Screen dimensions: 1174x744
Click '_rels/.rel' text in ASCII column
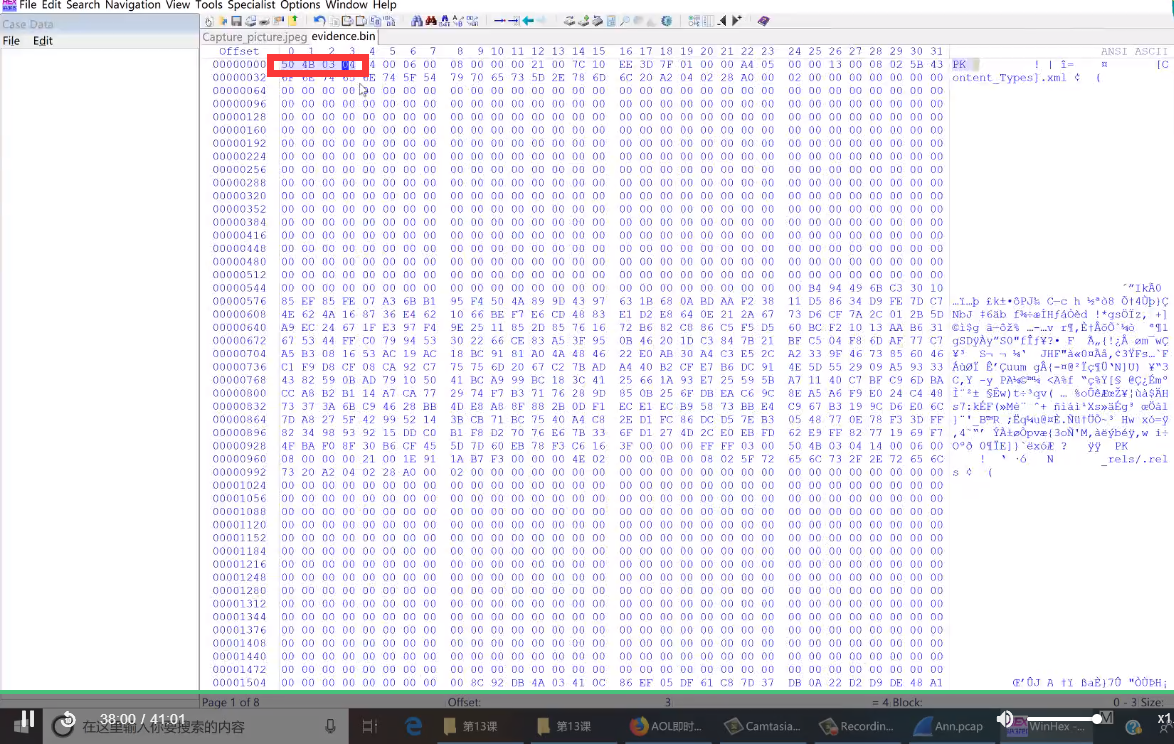(1134, 459)
